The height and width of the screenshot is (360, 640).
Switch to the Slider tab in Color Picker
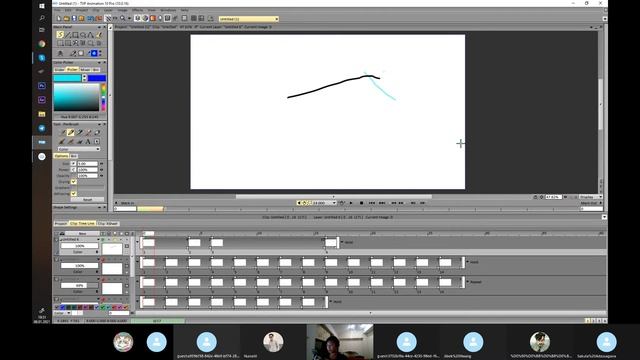click(60, 70)
